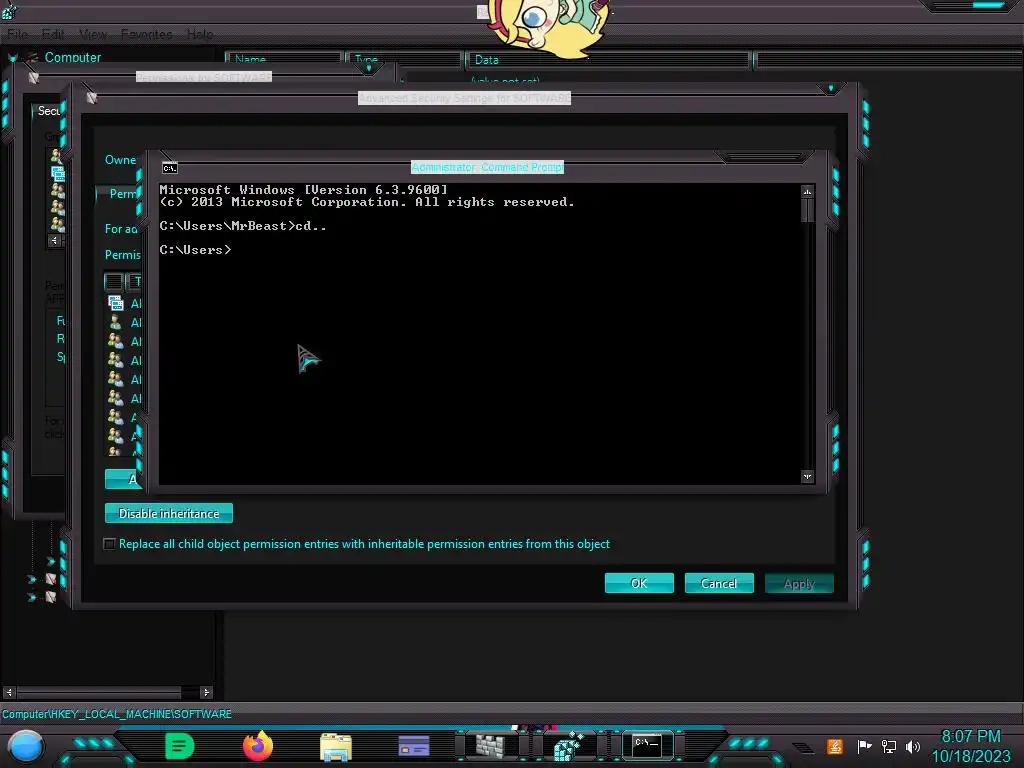Open the network tray icon
The width and height of the screenshot is (1024, 768).
pos(889,746)
